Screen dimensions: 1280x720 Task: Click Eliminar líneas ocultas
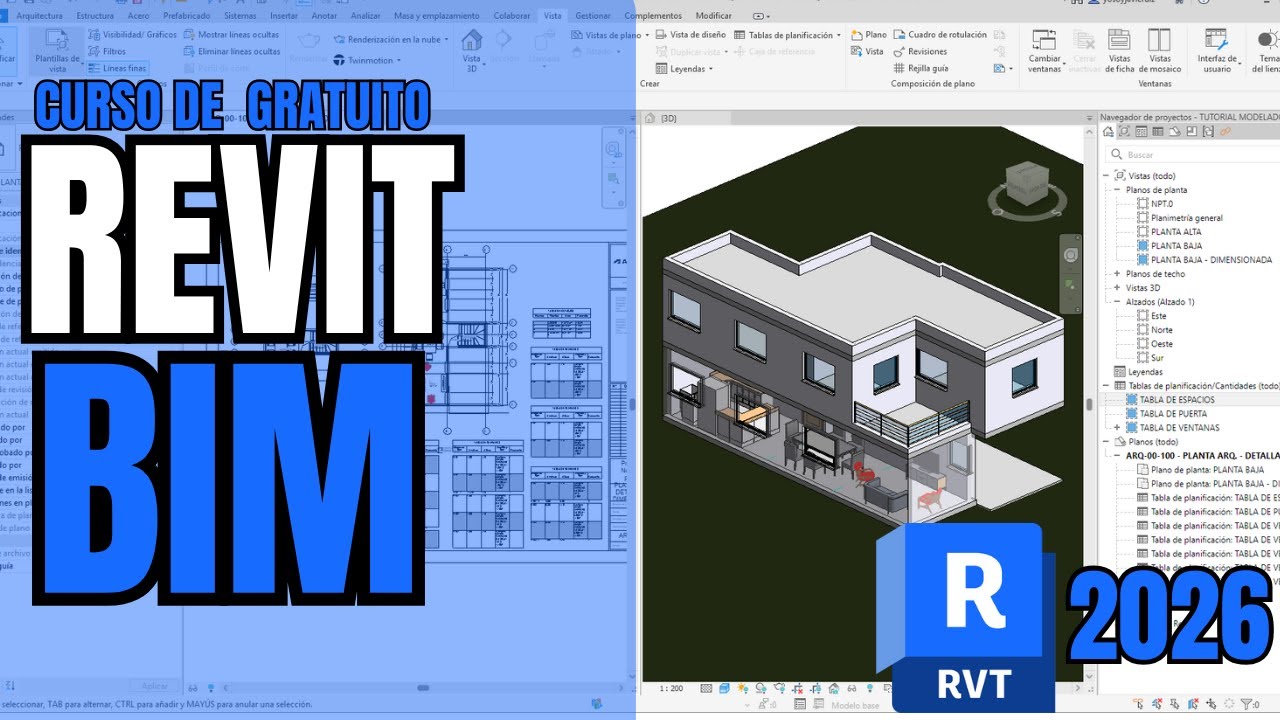(x=232, y=51)
